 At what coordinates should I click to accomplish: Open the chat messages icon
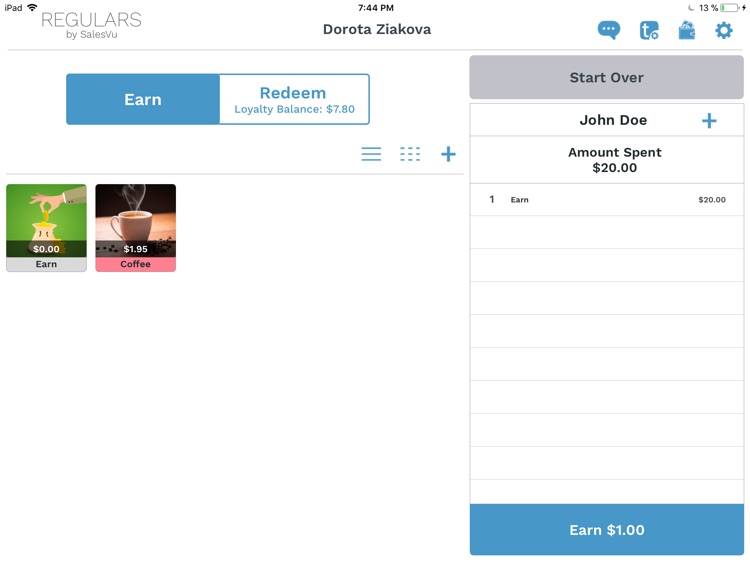[608, 30]
